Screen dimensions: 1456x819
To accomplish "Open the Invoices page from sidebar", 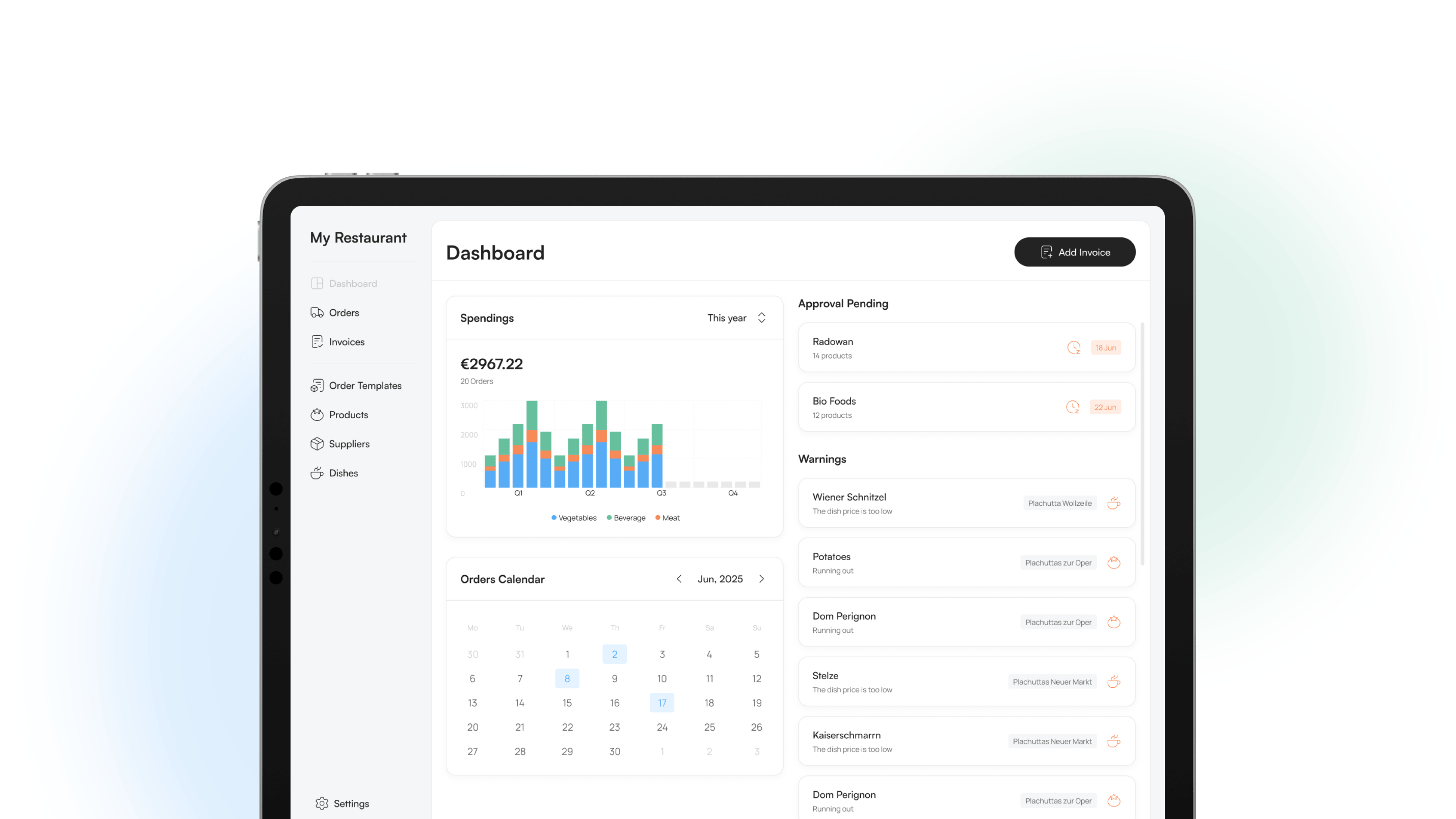I will pos(337,341).
